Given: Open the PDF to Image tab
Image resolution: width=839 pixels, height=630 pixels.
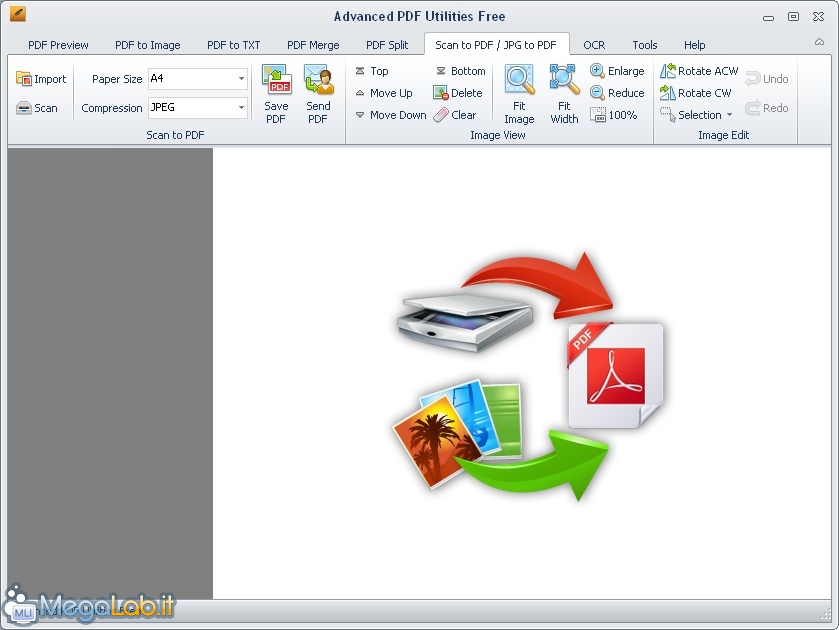Looking at the screenshot, I should pyautogui.click(x=148, y=45).
